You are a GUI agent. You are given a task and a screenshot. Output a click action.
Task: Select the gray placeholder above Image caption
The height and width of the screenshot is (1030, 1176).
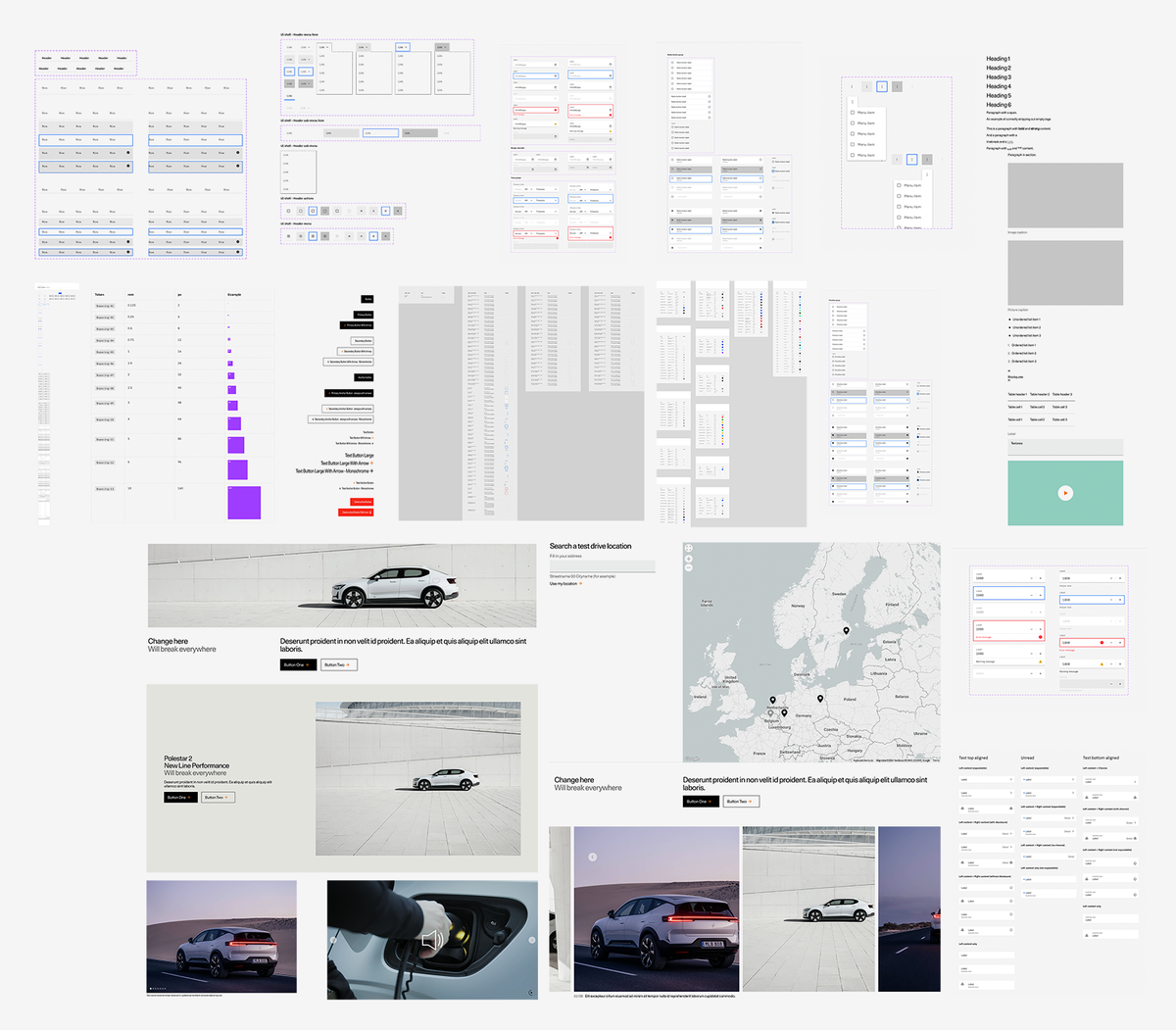coord(1065,196)
